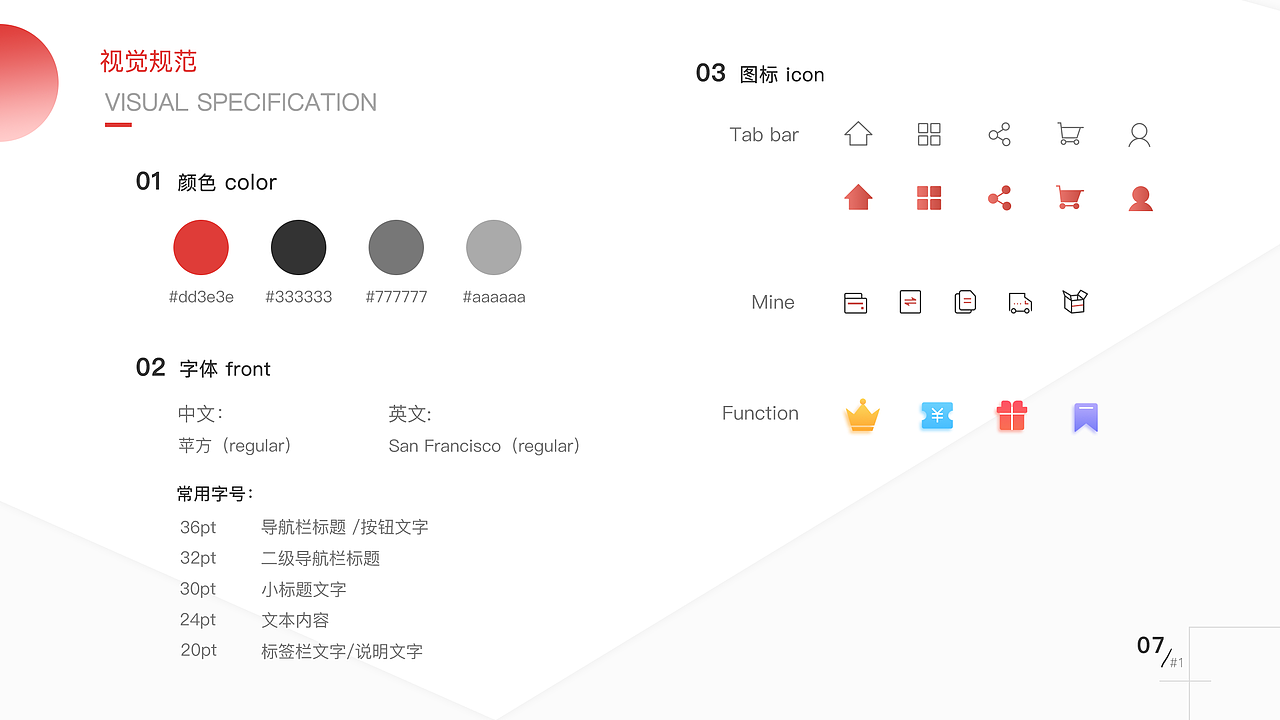Image resolution: width=1280 pixels, height=720 pixels.
Task: Click the #aaaaaa hex code label
Action: 494,297
